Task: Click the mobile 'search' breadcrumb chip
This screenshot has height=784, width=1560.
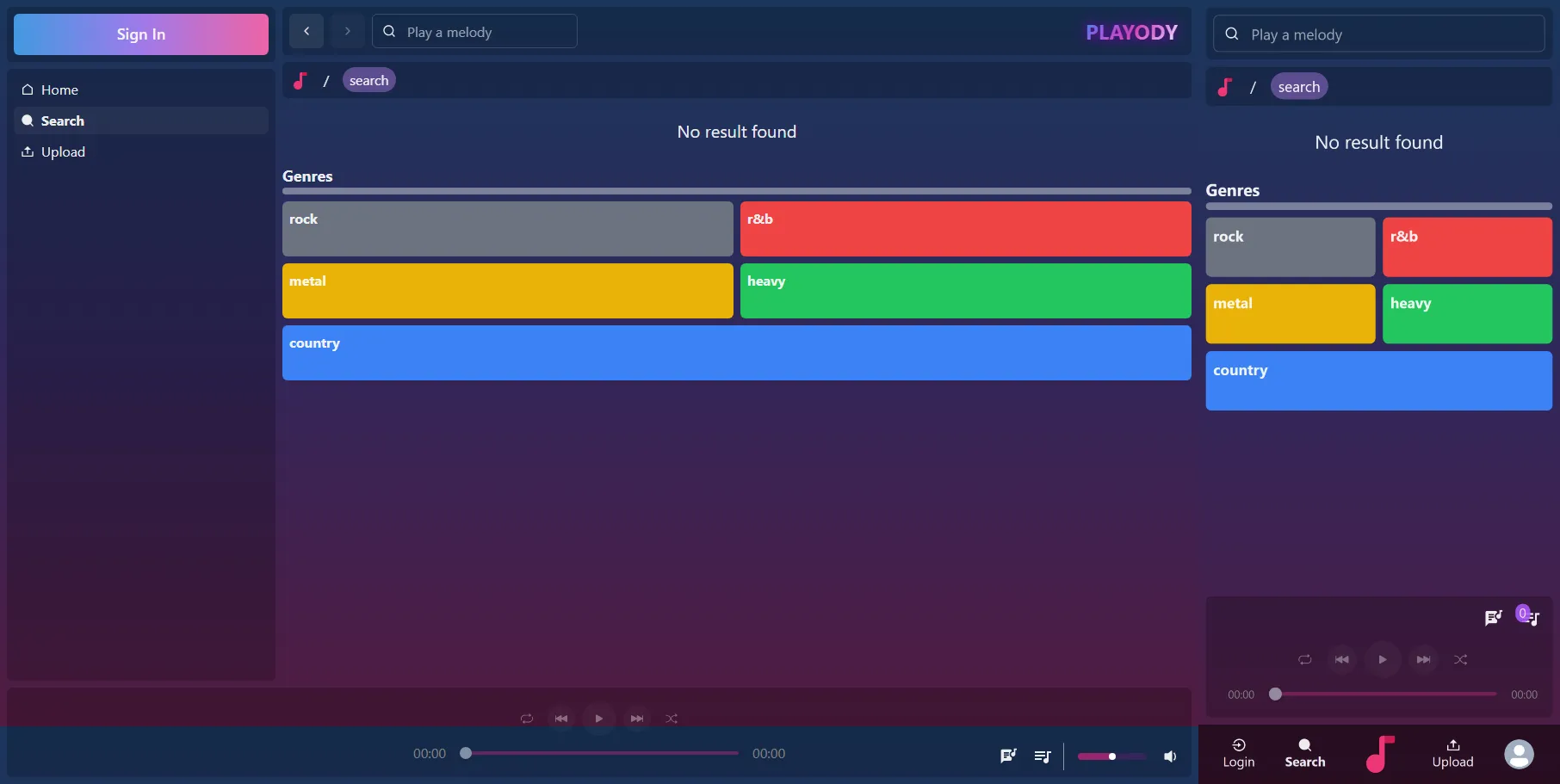Action: tap(1299, 86)
